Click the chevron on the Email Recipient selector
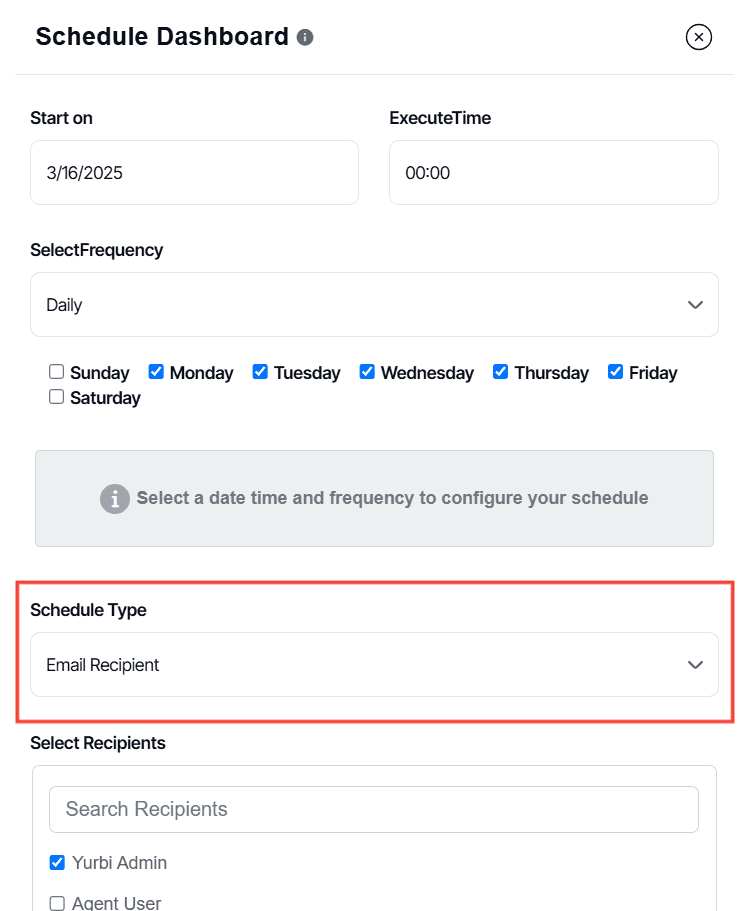The width and height of the screenshot is (744, 911). [695, 664]
